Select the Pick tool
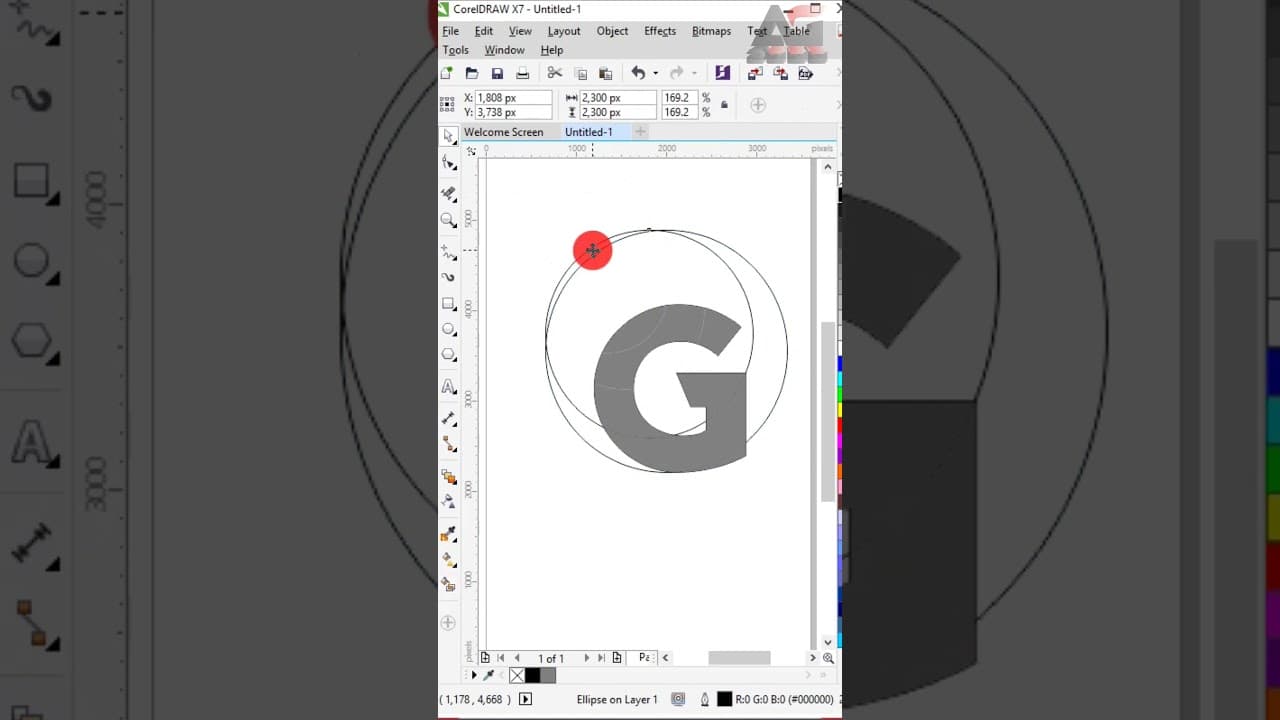 [x=448, y=135]
